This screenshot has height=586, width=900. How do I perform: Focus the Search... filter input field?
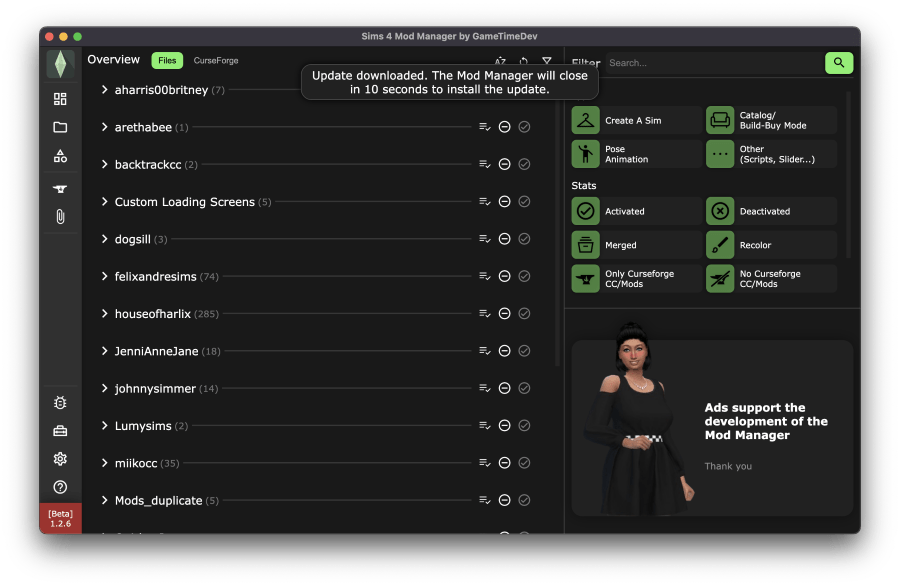point(715,63)
